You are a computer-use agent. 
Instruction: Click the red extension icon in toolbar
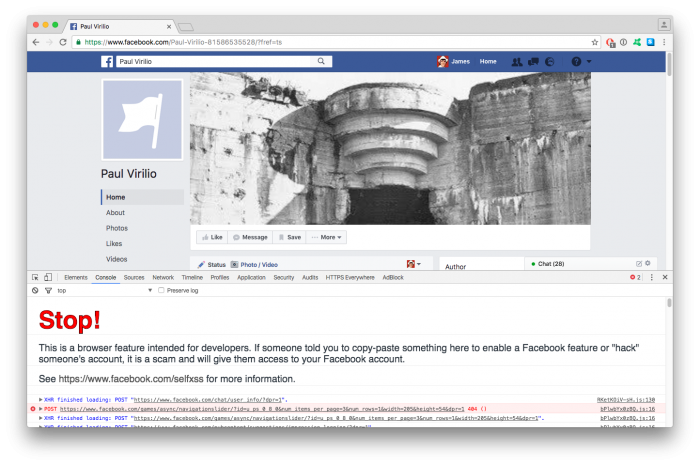click(x=610, y=42)
